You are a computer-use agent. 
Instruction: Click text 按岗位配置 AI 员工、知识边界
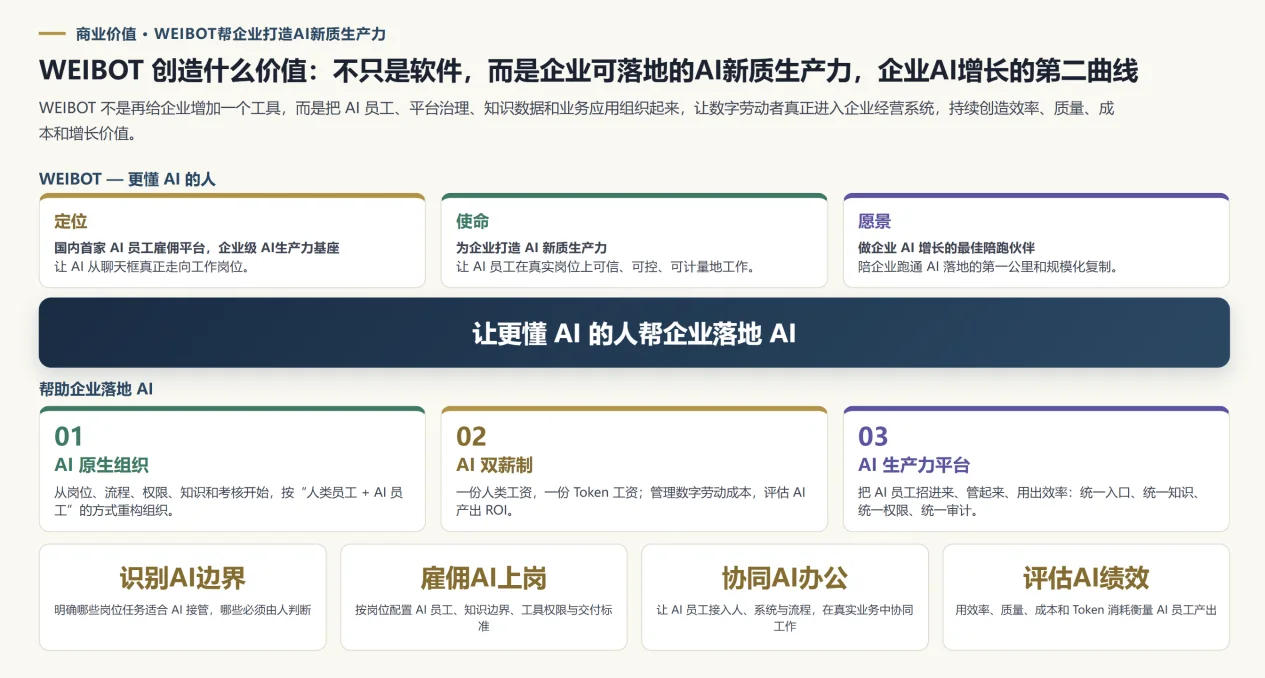(484, 617)
